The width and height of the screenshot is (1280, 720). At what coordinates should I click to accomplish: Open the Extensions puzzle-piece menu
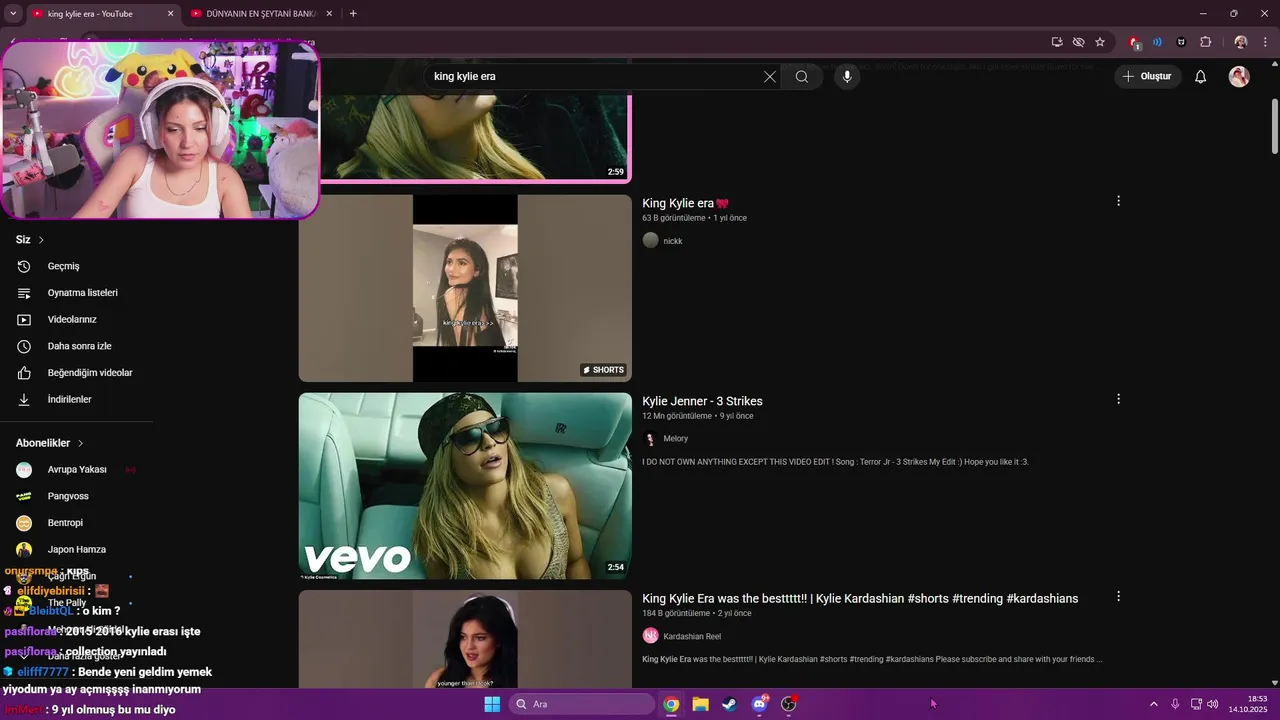[x=1205, y=42]
